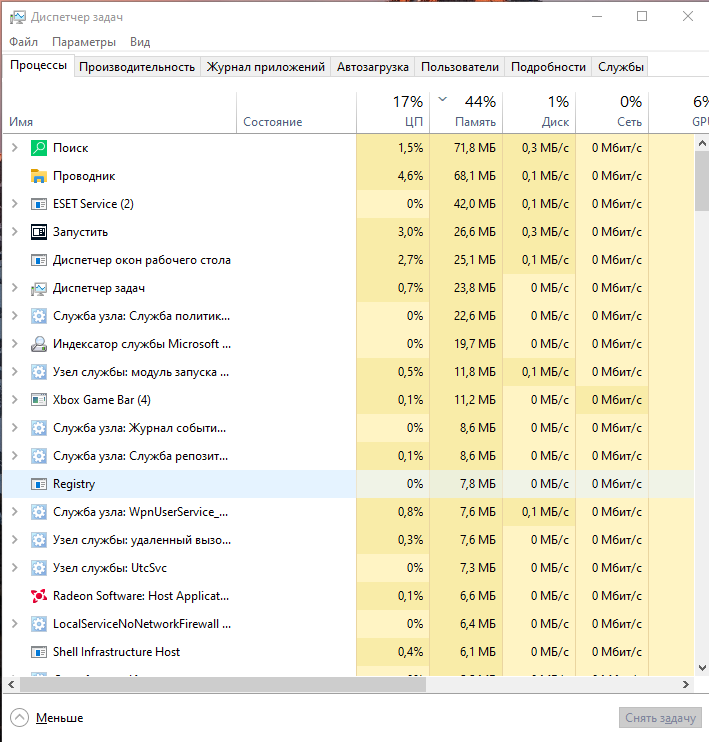Screen dimensions: 709x742
Task: Open the Автозагрузка tab
Action: pyautogui.click(x=372, y=67)
